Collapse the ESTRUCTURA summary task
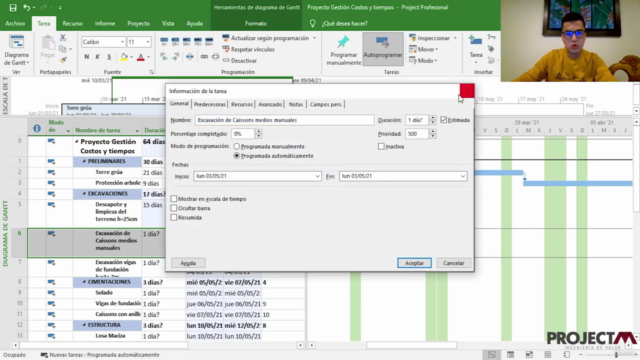The image size is (640, 360). tap(84, 325)
